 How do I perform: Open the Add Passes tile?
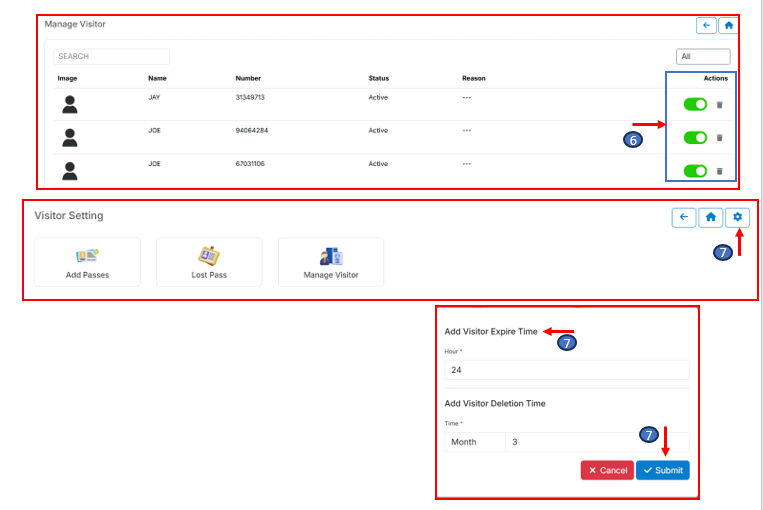coord(87,263)
